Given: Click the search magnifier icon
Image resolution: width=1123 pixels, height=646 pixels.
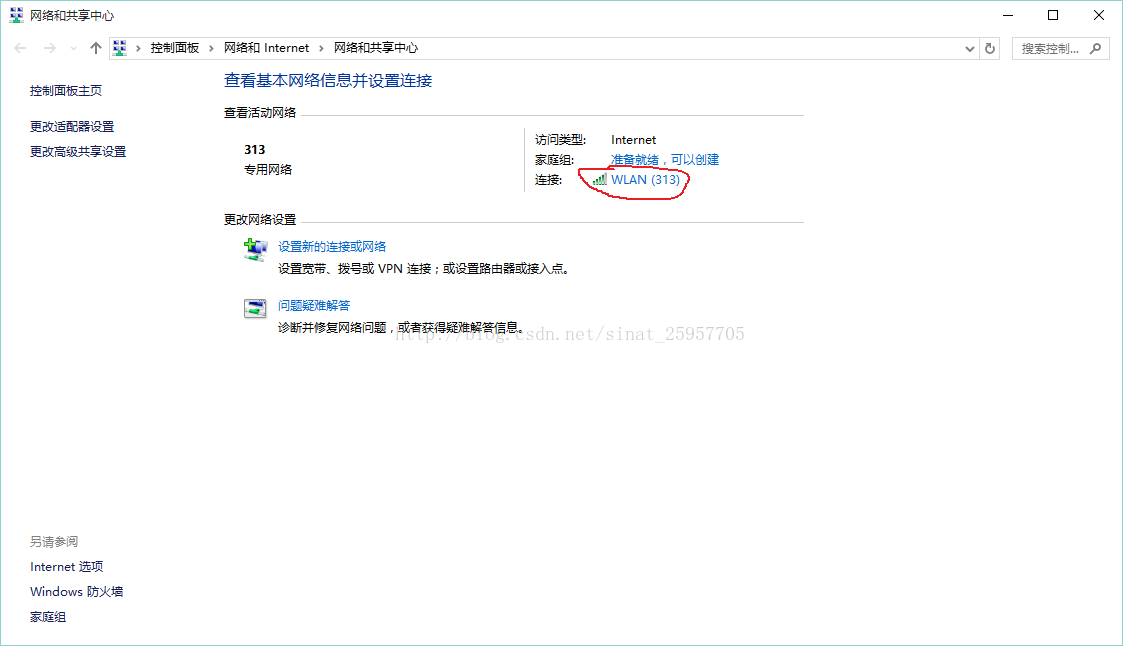Looking at the screenshot, I should click(x=1096, y=48).
